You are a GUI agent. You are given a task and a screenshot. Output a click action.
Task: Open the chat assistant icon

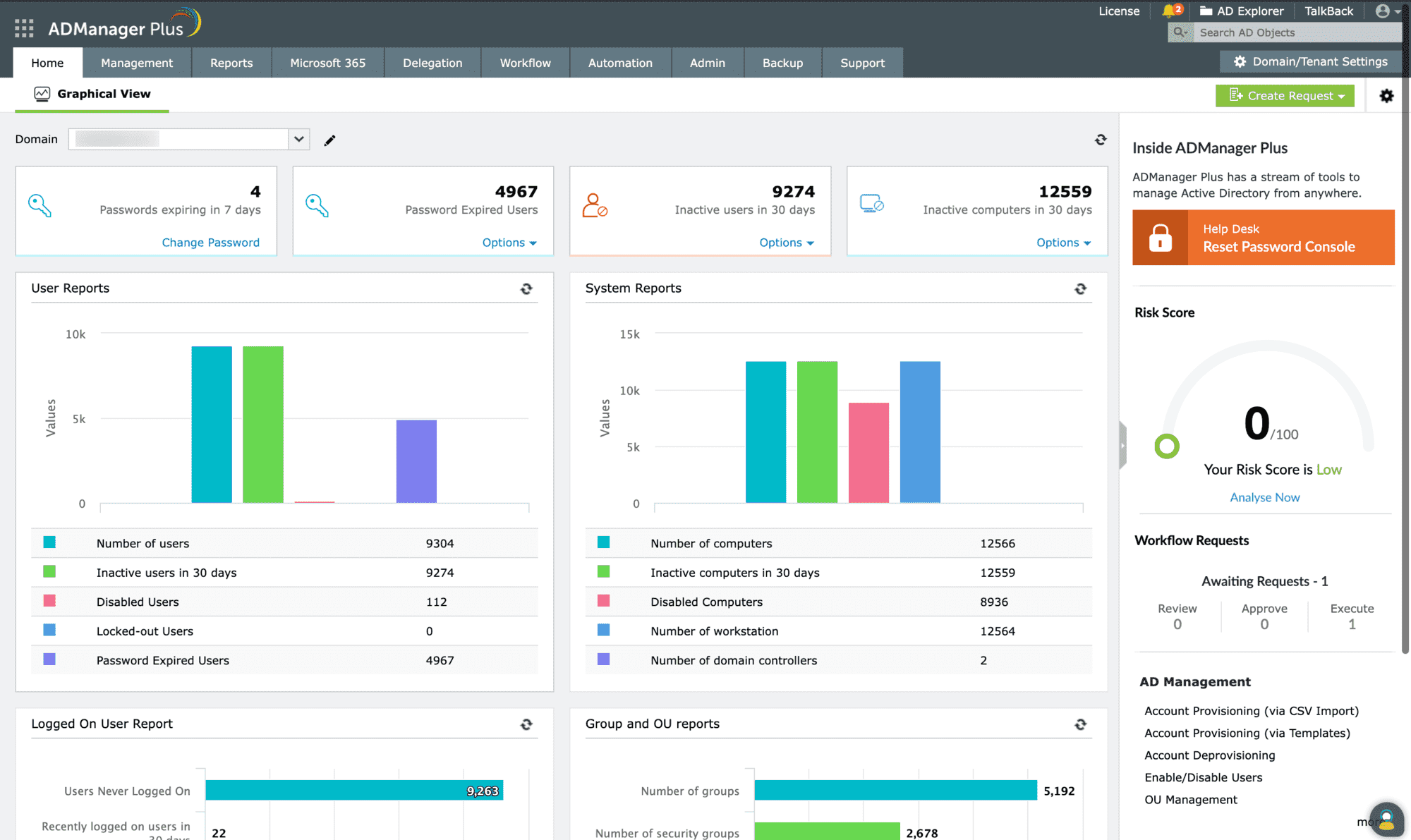pyautogui.click(x=1386, y=820)
